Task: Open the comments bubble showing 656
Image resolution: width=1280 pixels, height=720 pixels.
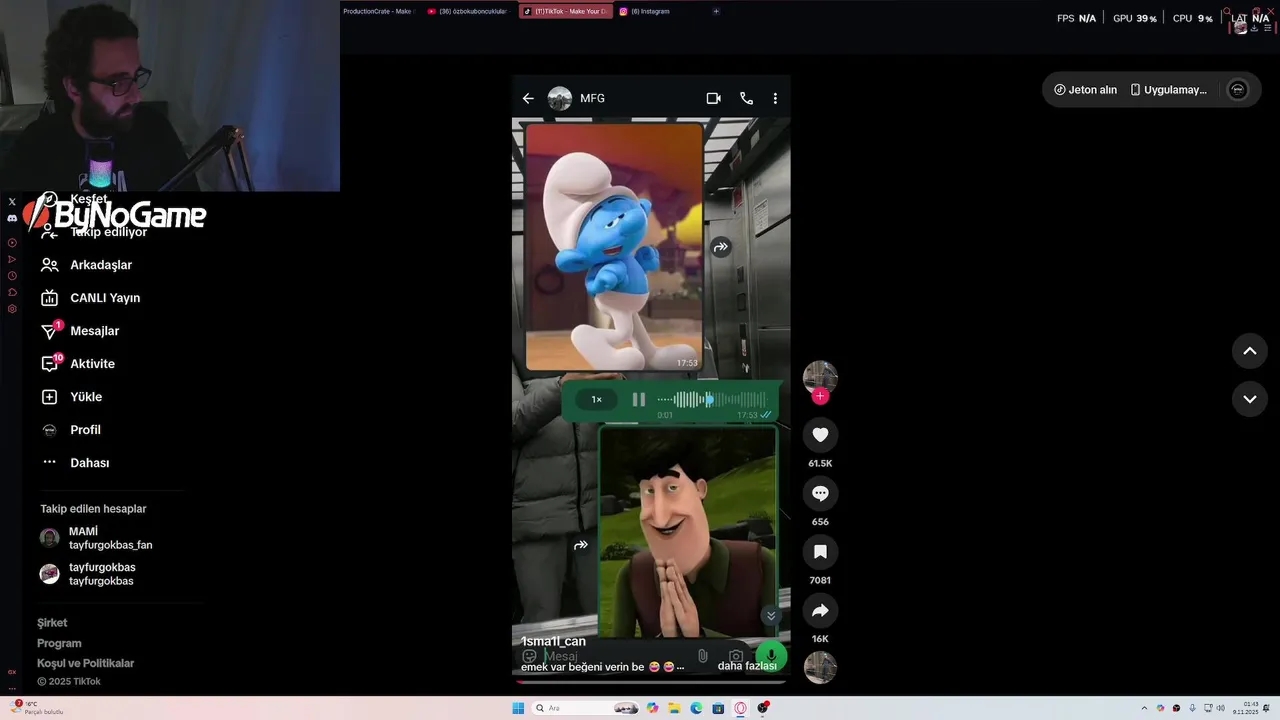Action: (820, 493)
